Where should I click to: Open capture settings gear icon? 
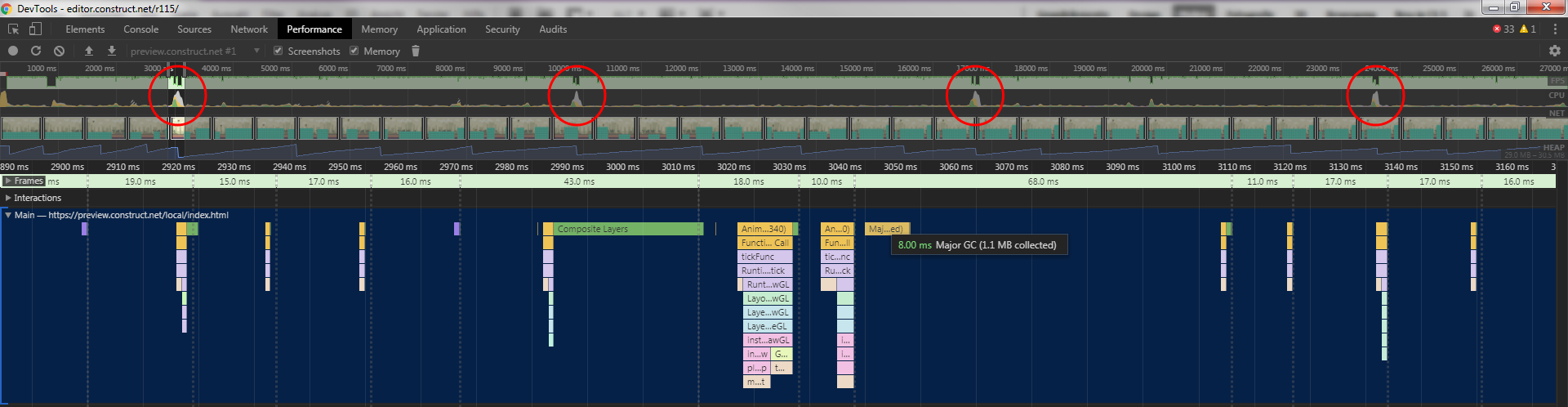(x=1554, y=51)
